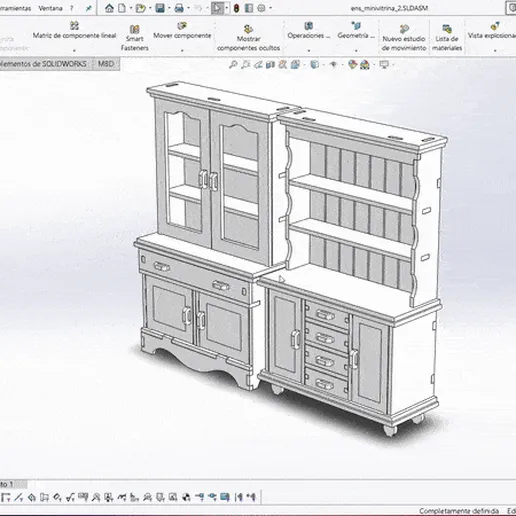Open the Ventana menu

(x=50, y=8)
